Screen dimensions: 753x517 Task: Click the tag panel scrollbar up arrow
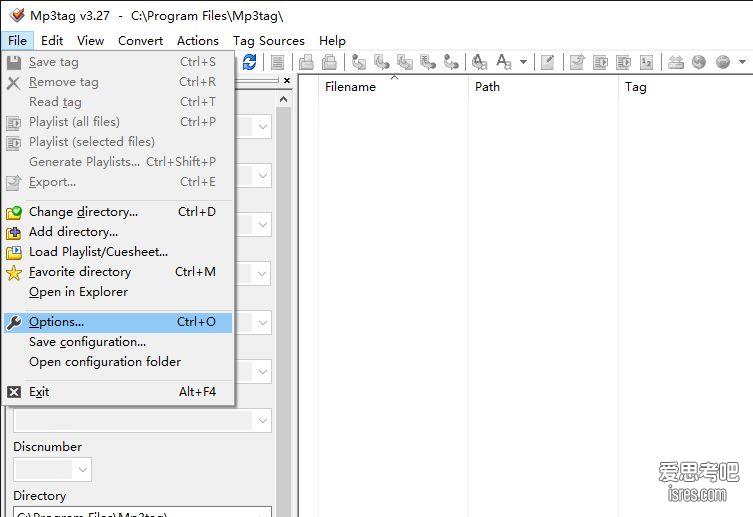click(x=283, y=99)
